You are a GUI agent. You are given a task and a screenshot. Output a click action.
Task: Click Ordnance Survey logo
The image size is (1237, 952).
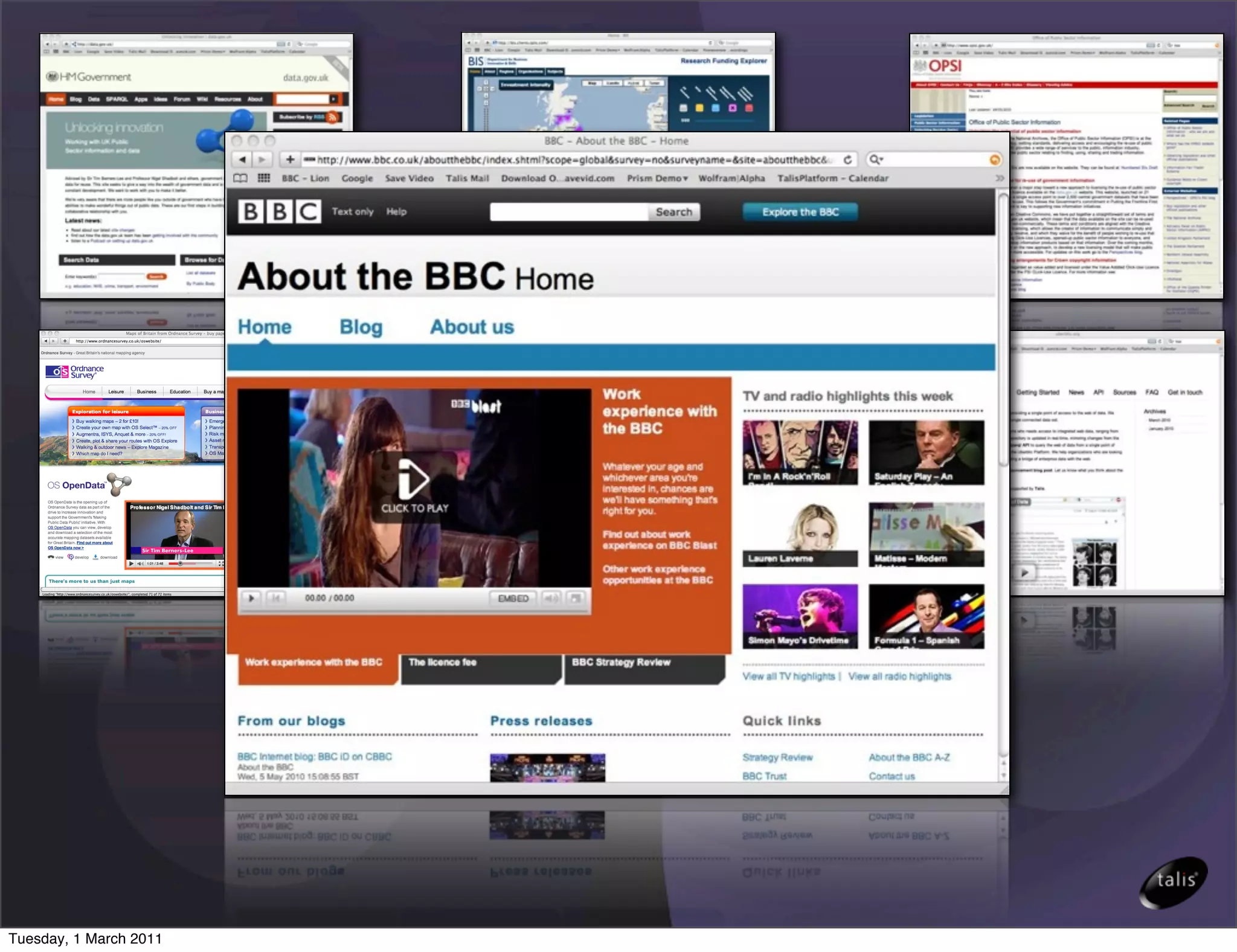(75, 371)
